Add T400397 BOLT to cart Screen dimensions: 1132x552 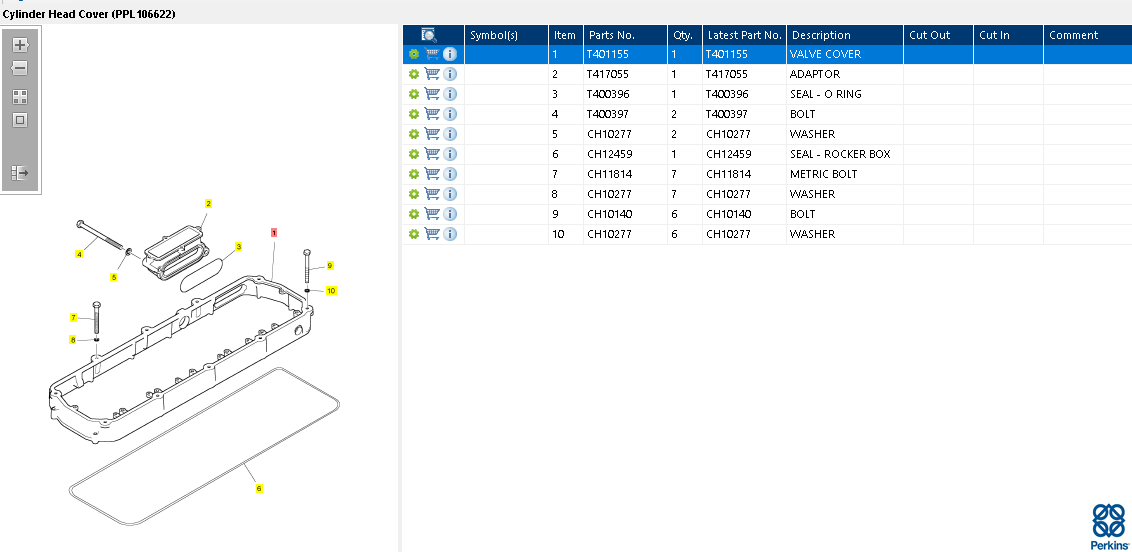click(432, 114)
